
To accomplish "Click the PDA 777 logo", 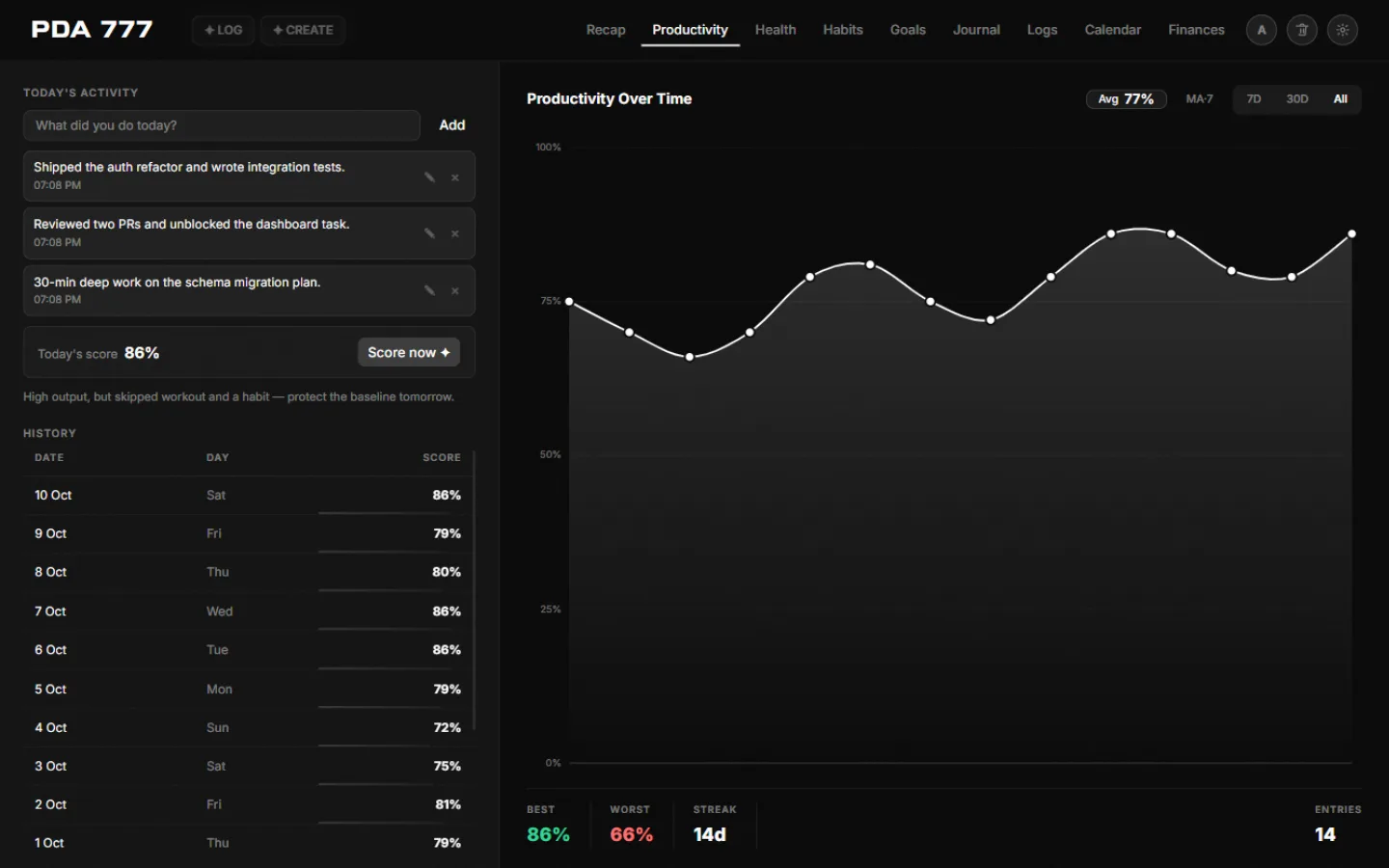I will point(92,30).
